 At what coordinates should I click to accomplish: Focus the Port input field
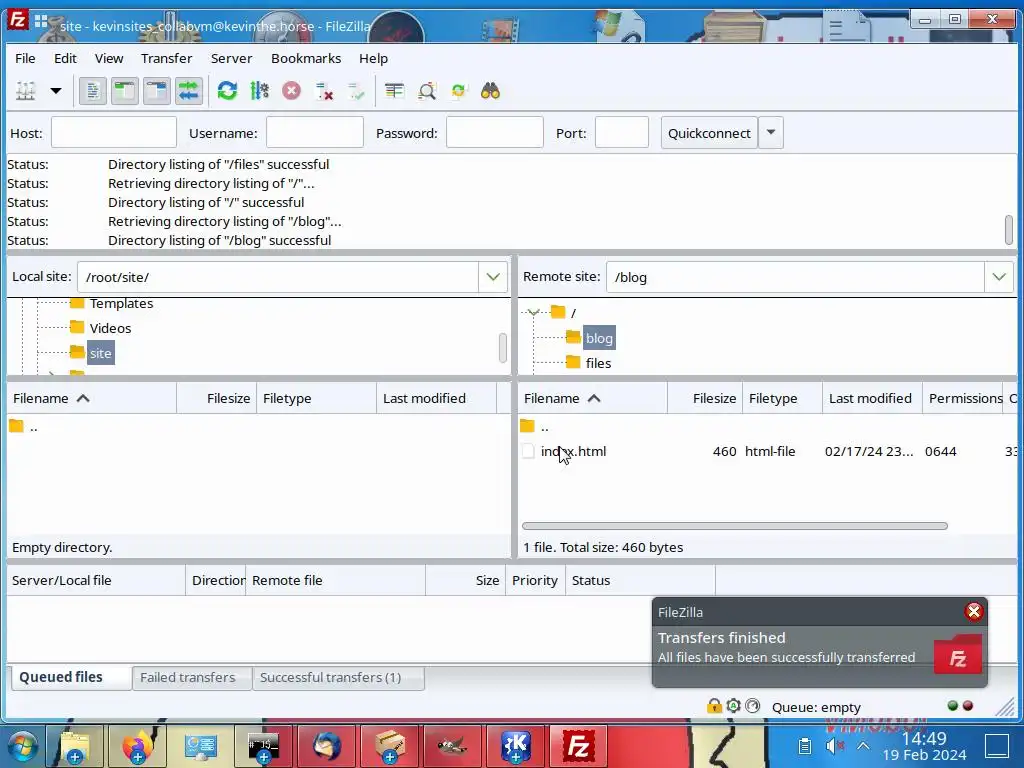pos(622,133)
